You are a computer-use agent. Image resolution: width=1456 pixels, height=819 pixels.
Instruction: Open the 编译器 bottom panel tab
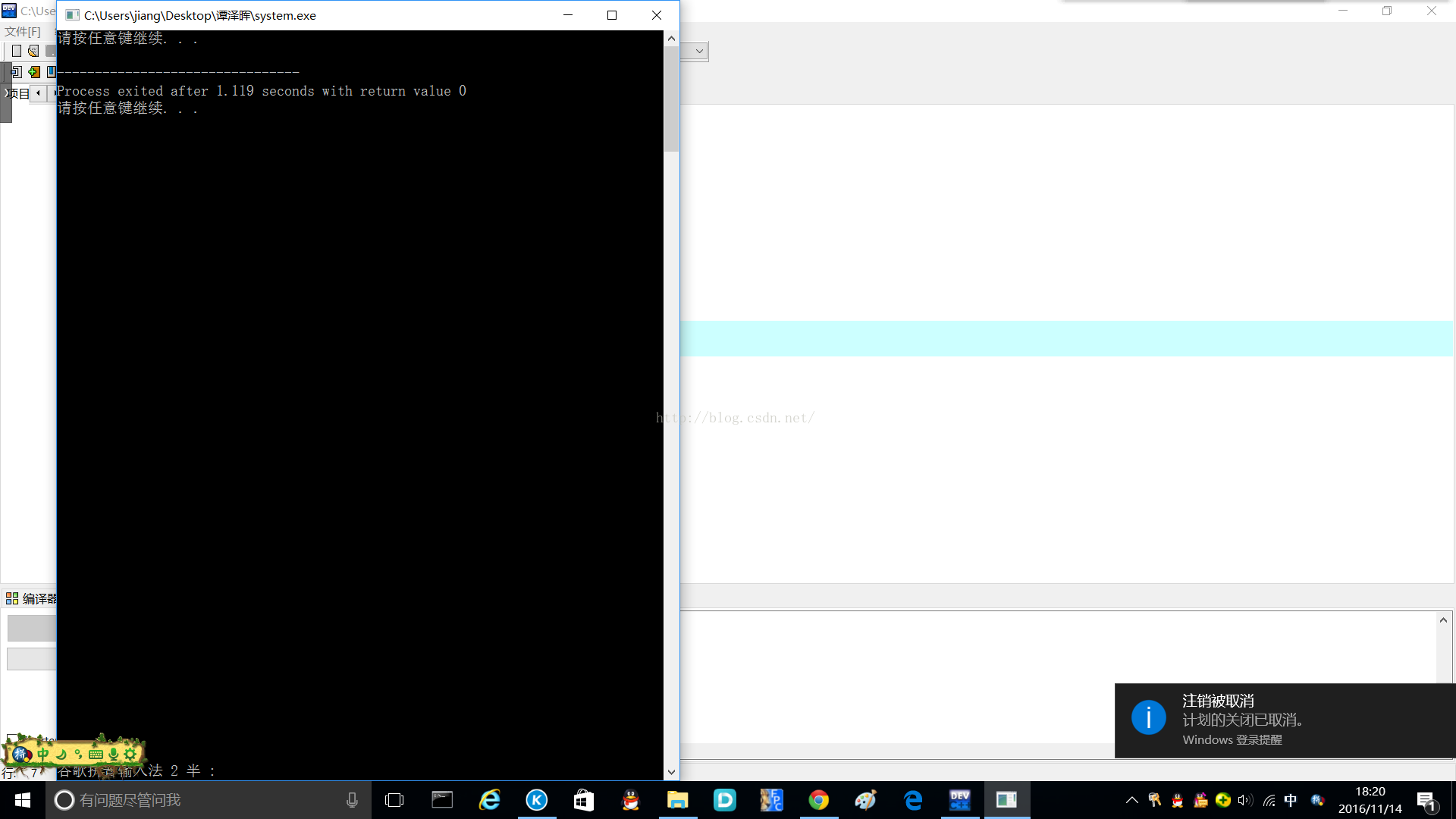[33, 598]
